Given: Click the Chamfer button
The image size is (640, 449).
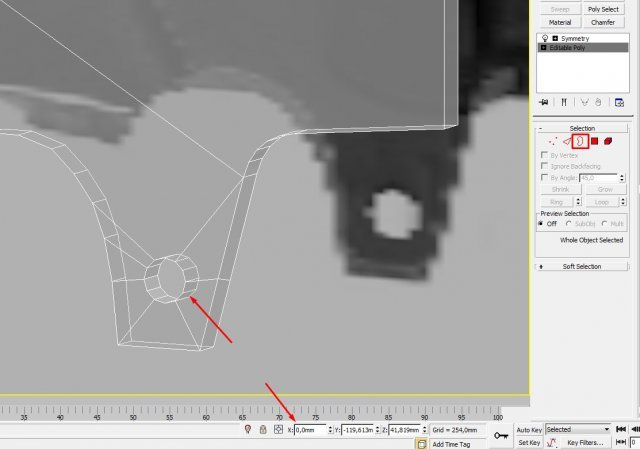Looking at the screenshot, I should [602, 21].
